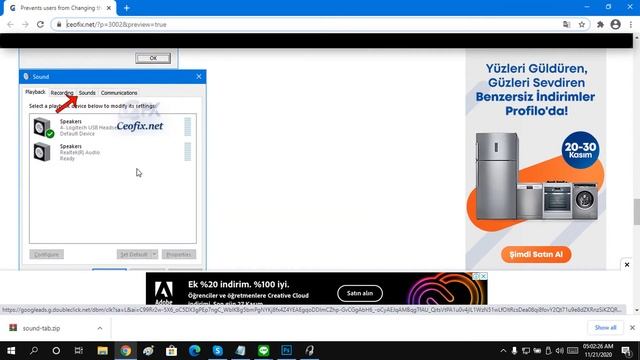This screenshot has height=360, width=640.
Task: Click 'Satın alın' in Adobe ad
Action: (x=360, y=293)
